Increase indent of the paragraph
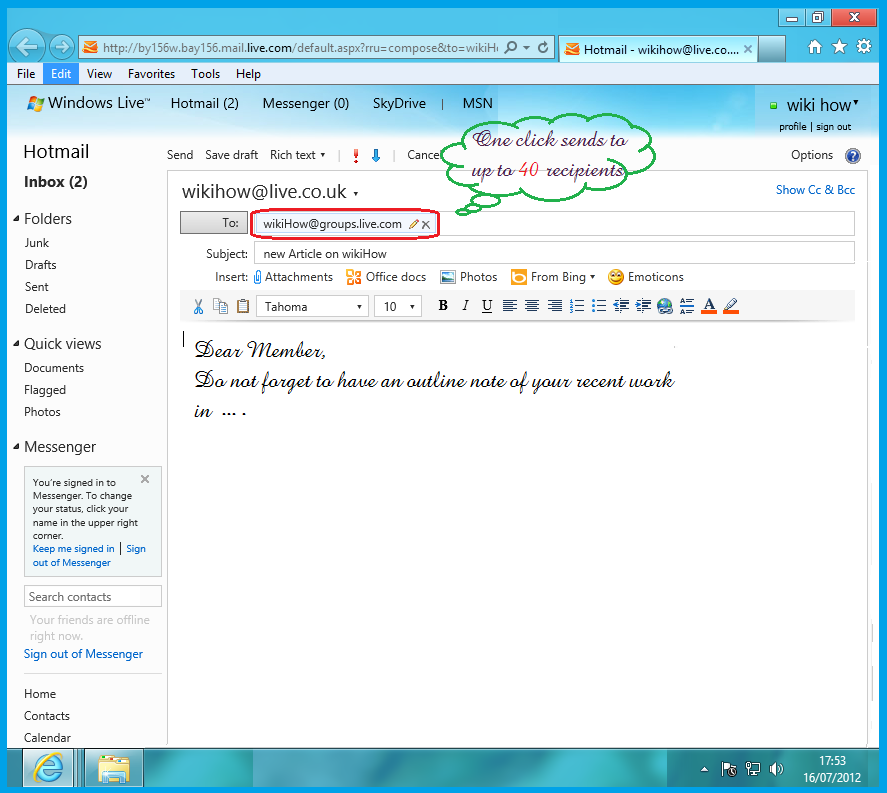This screenshot has height=793, width=887. coord(643,306)
